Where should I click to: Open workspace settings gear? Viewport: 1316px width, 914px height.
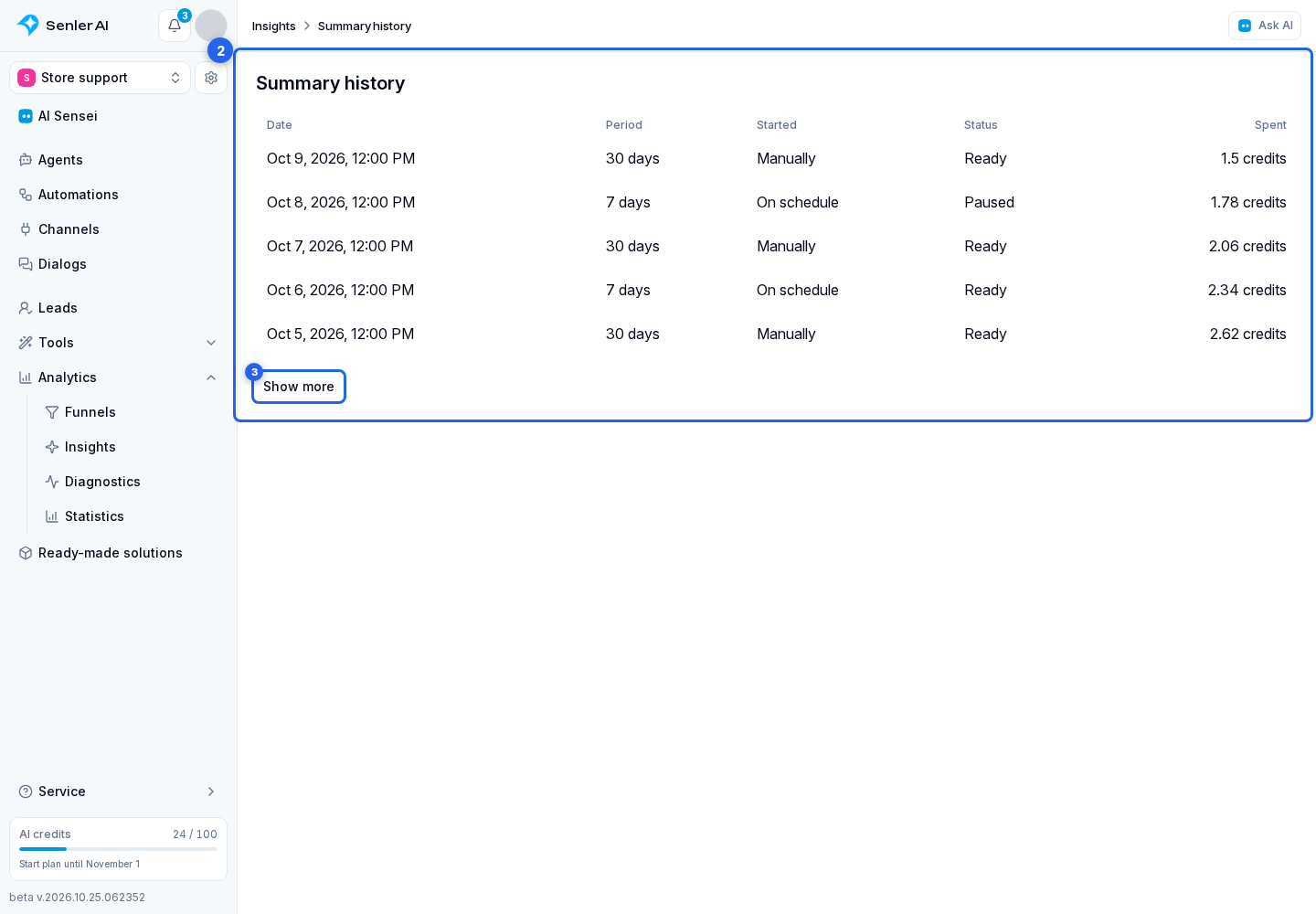(211, 78)
